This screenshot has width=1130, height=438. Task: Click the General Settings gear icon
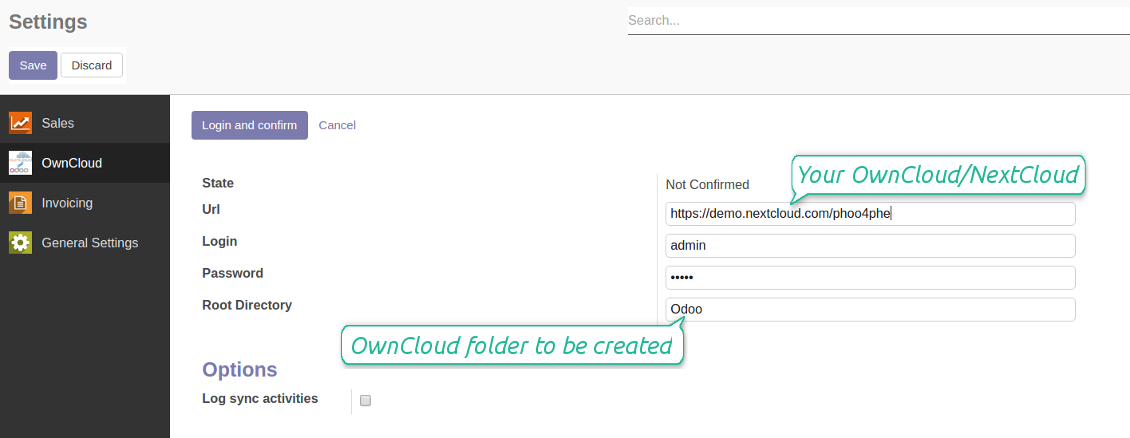(20, 243)
